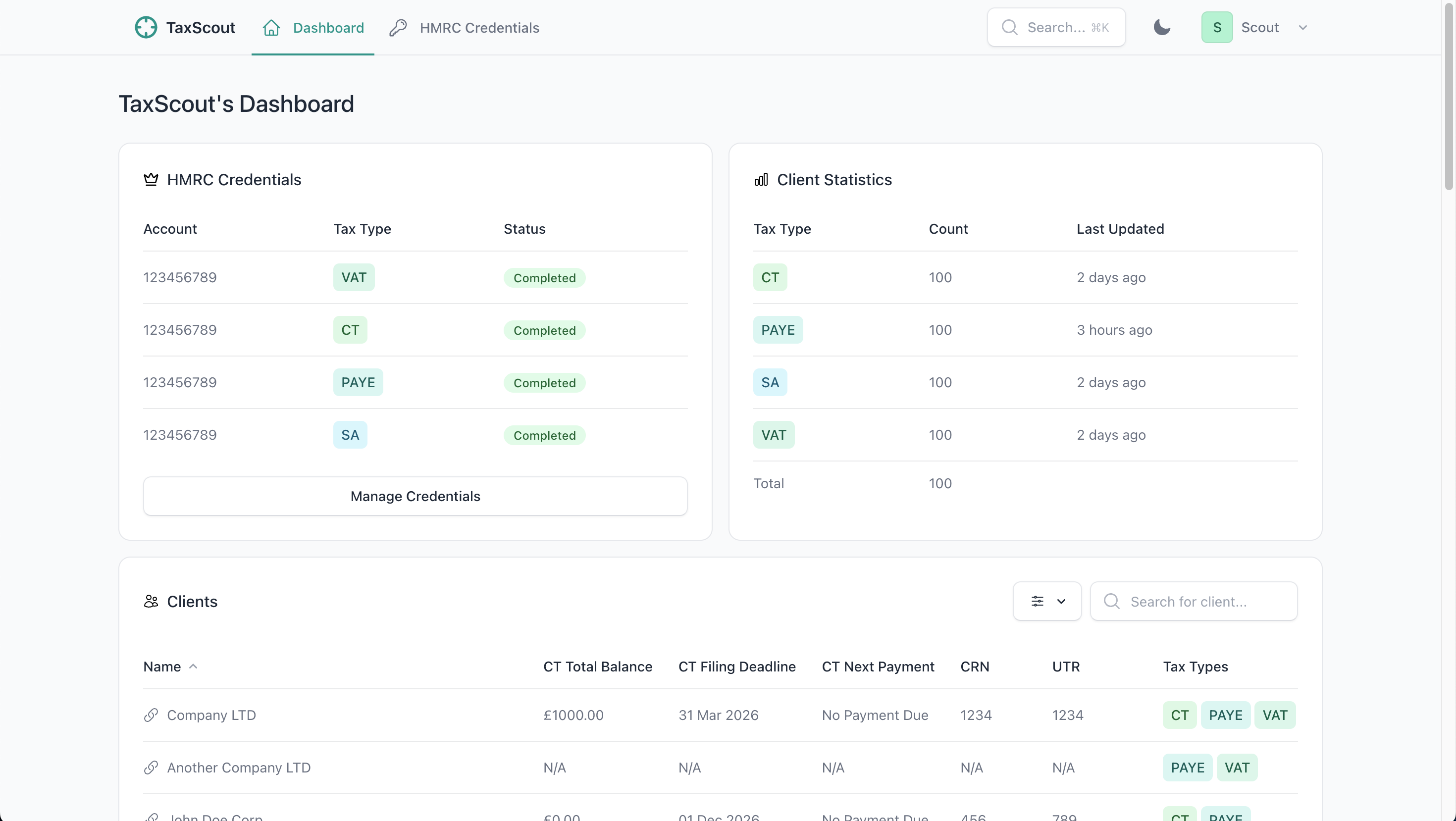Open the Company LTD client row

(721, 715)
